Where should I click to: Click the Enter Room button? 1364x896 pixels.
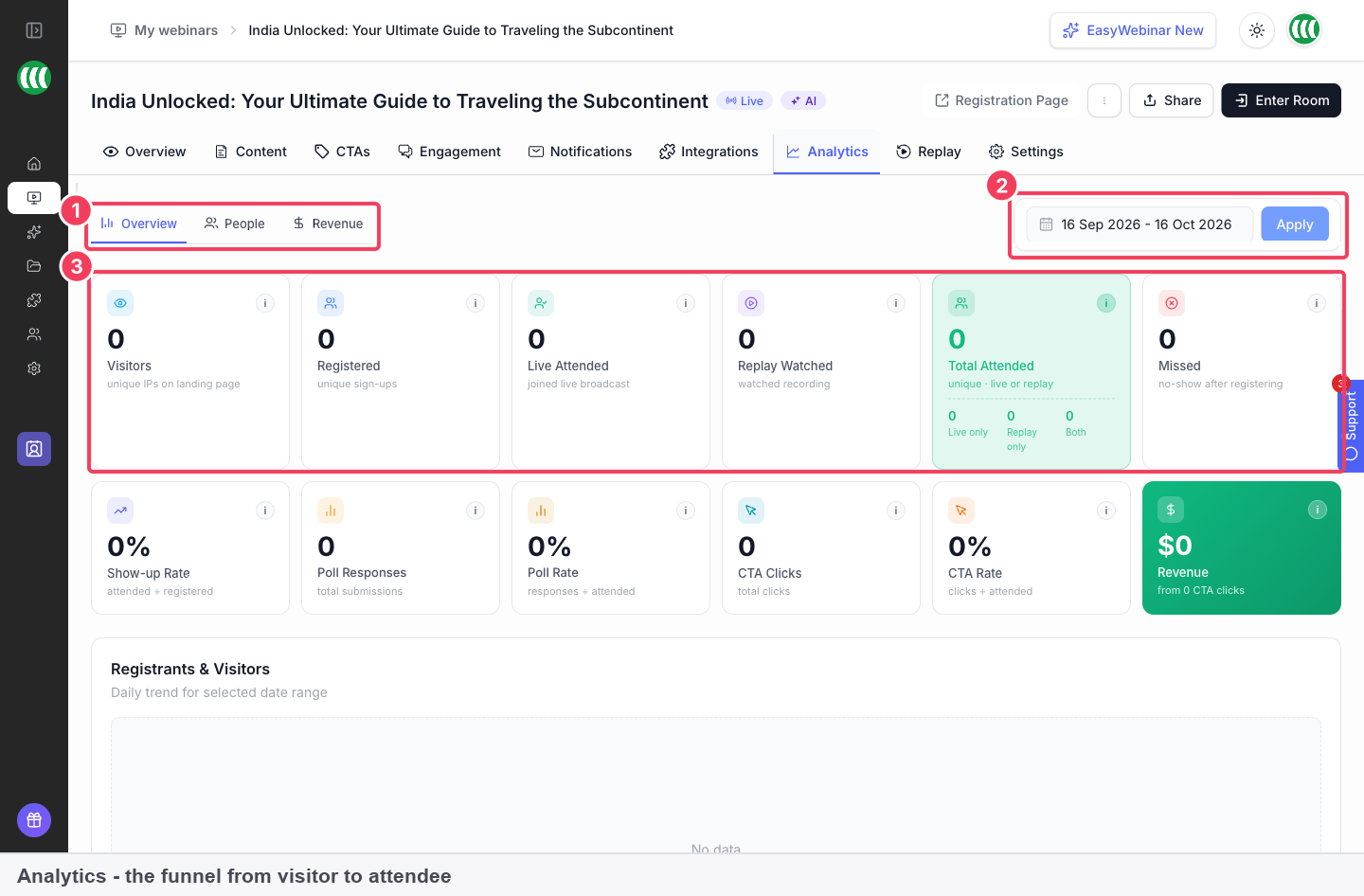pyautogui.click(x=1282, y=100)
